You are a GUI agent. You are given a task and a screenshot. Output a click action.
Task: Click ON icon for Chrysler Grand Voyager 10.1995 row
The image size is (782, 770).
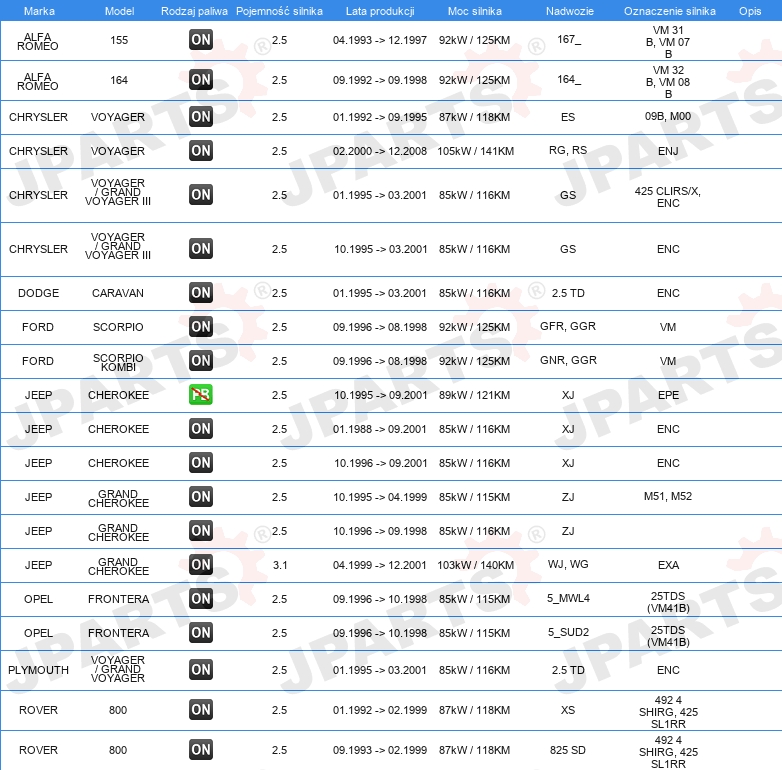[x=201, y=248]
